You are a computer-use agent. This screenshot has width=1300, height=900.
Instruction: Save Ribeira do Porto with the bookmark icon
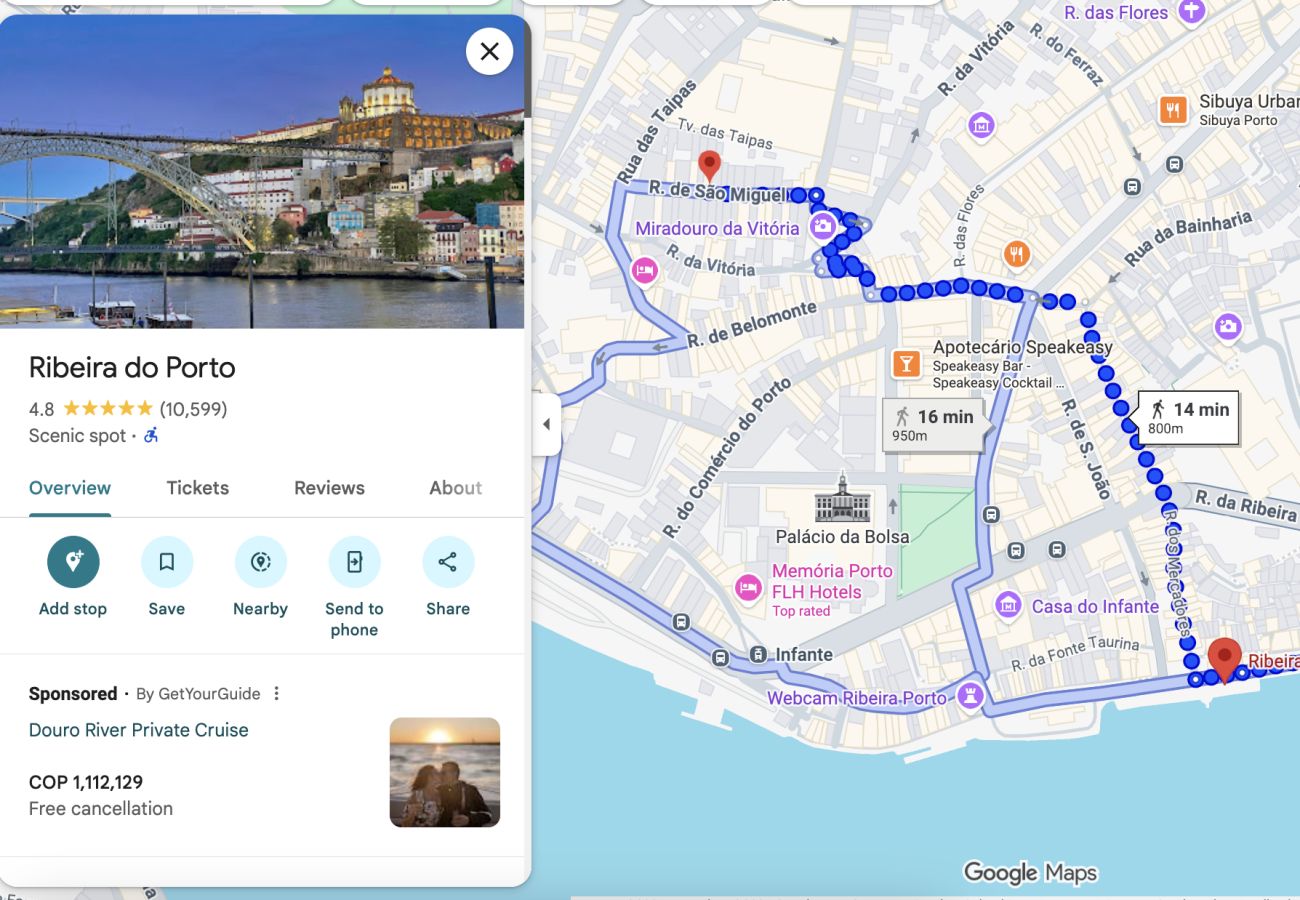click(x=166, y=561)
